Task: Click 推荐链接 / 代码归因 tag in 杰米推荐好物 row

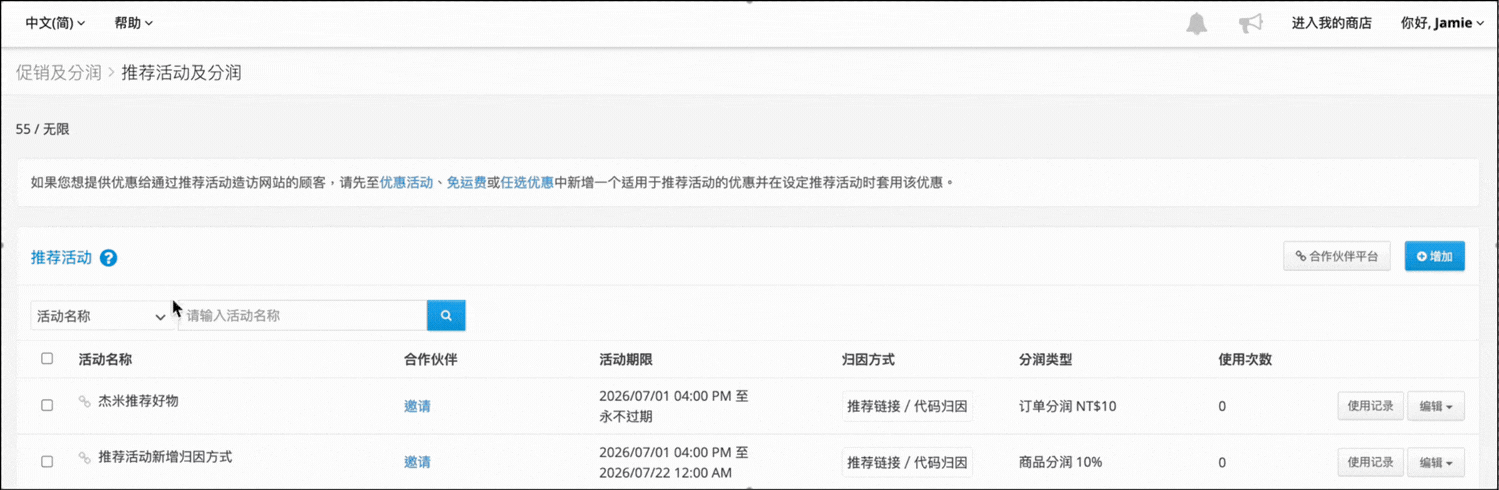Action: (x=907, y=406)
